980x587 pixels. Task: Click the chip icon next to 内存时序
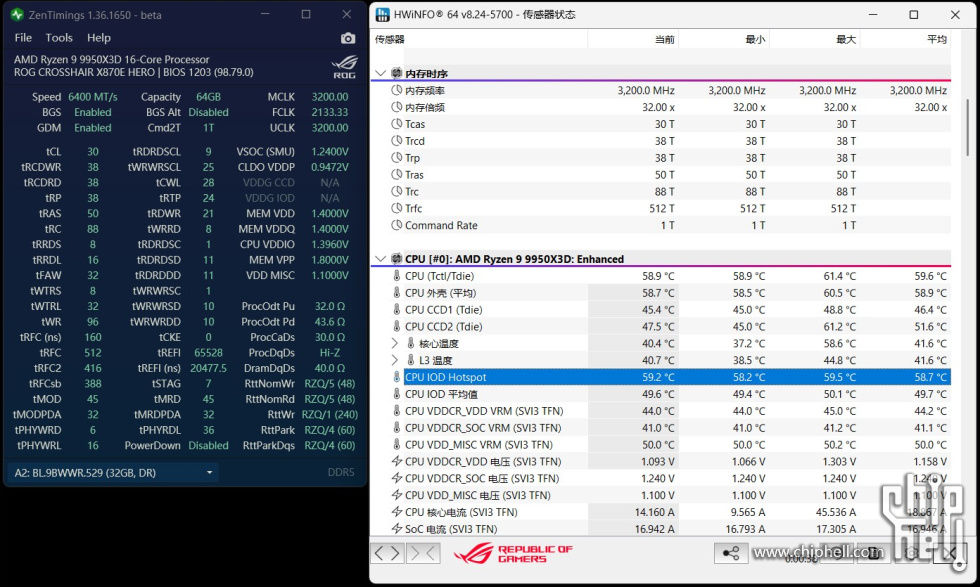[x=396, y=73]
